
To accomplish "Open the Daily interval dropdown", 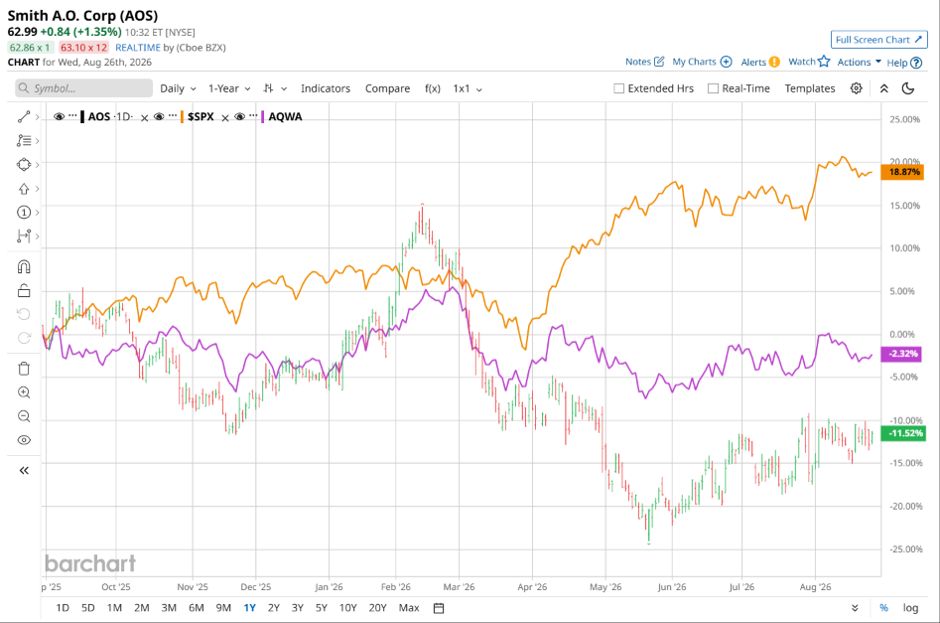I will point(178,88).
